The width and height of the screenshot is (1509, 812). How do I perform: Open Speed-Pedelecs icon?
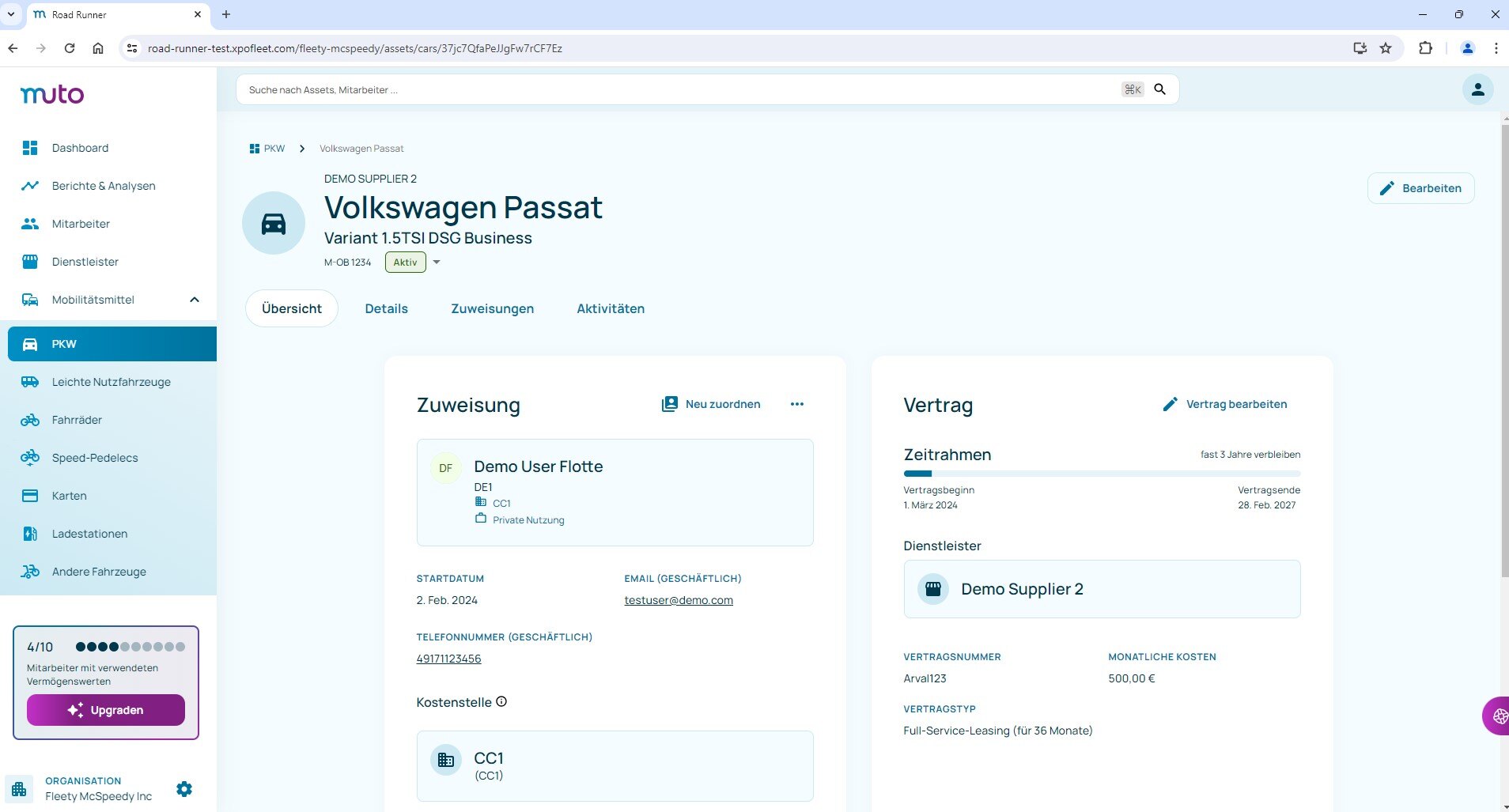coord(30,458)
